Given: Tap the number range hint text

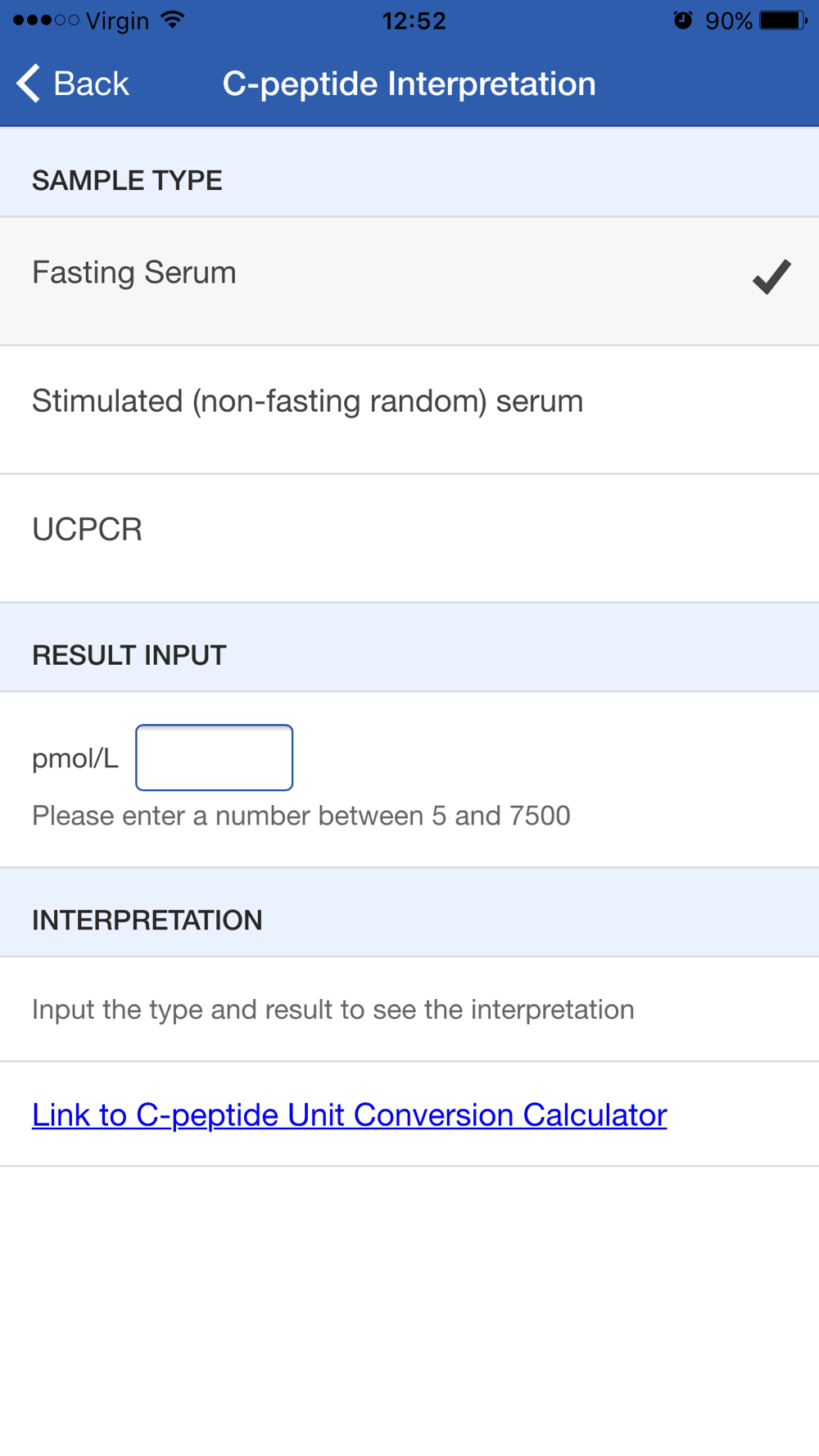Looking at the screenshot, I should (301, 816).
